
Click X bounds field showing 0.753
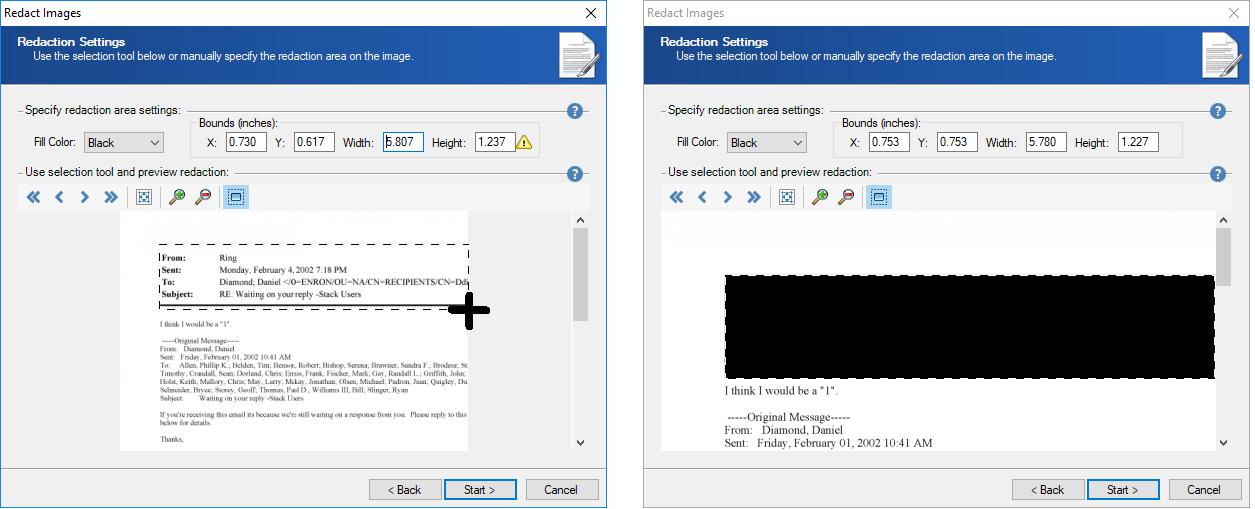pos(890,143)
